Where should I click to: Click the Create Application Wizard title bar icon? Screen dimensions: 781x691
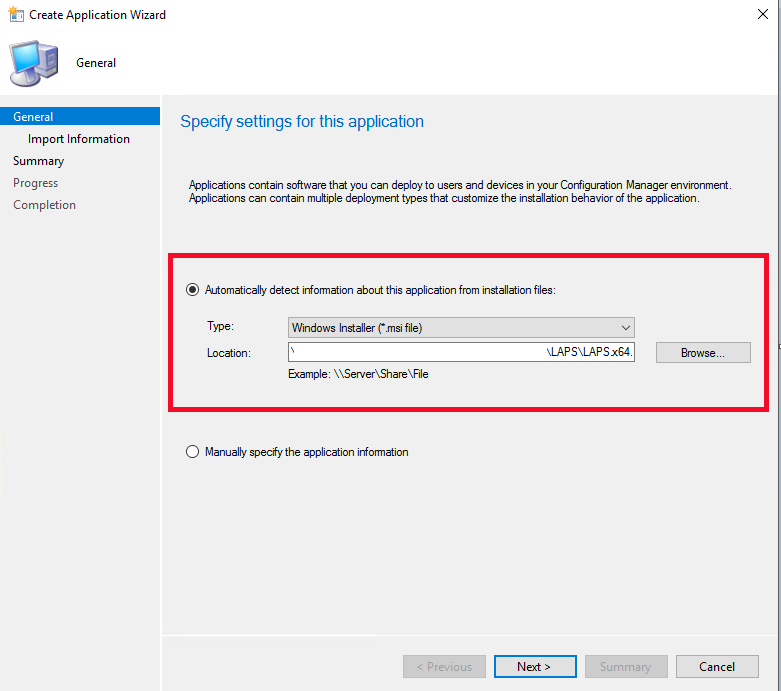(x=15, y=15)
